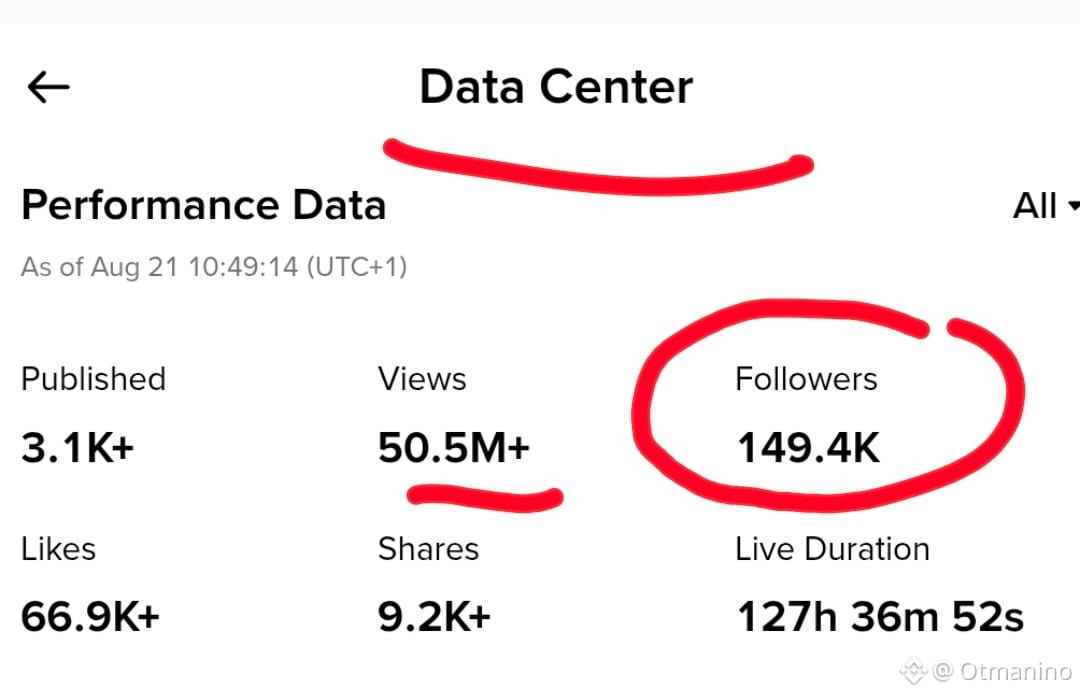Tap the 127h 36m 52s duration value

tap(880, 616)
